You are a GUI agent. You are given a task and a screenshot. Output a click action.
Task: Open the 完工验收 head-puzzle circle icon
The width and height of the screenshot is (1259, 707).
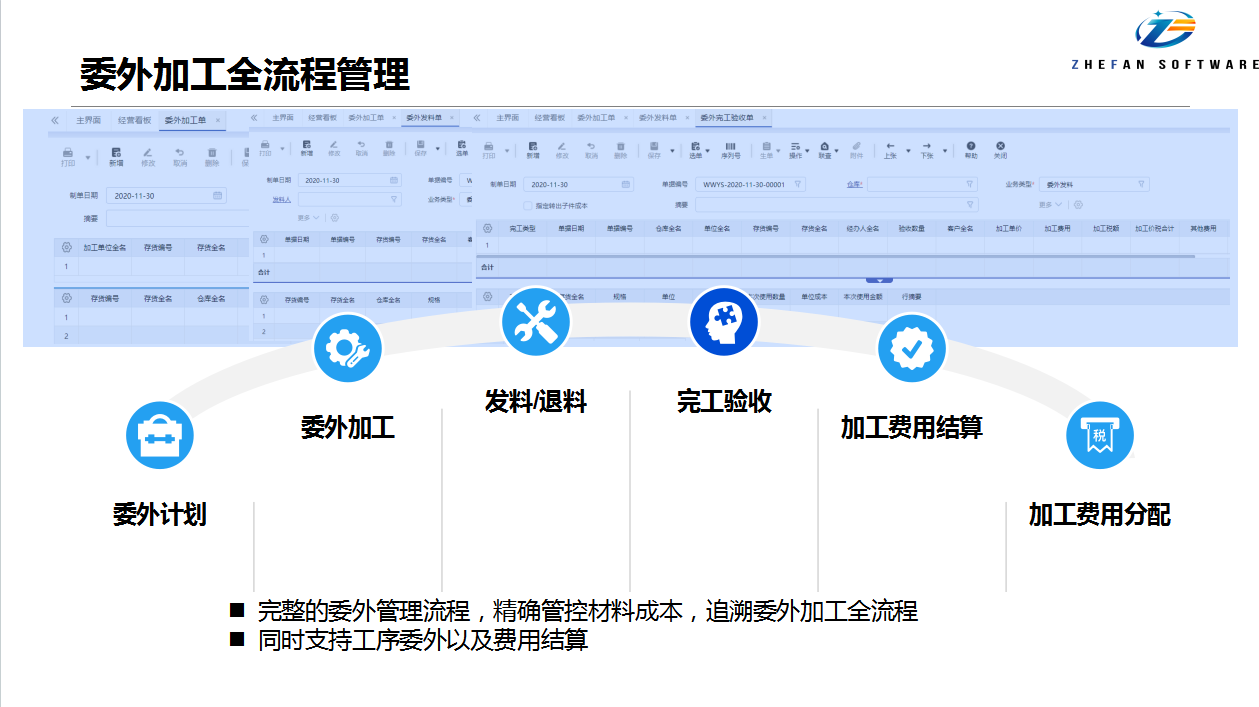click(x=724, y=322)
